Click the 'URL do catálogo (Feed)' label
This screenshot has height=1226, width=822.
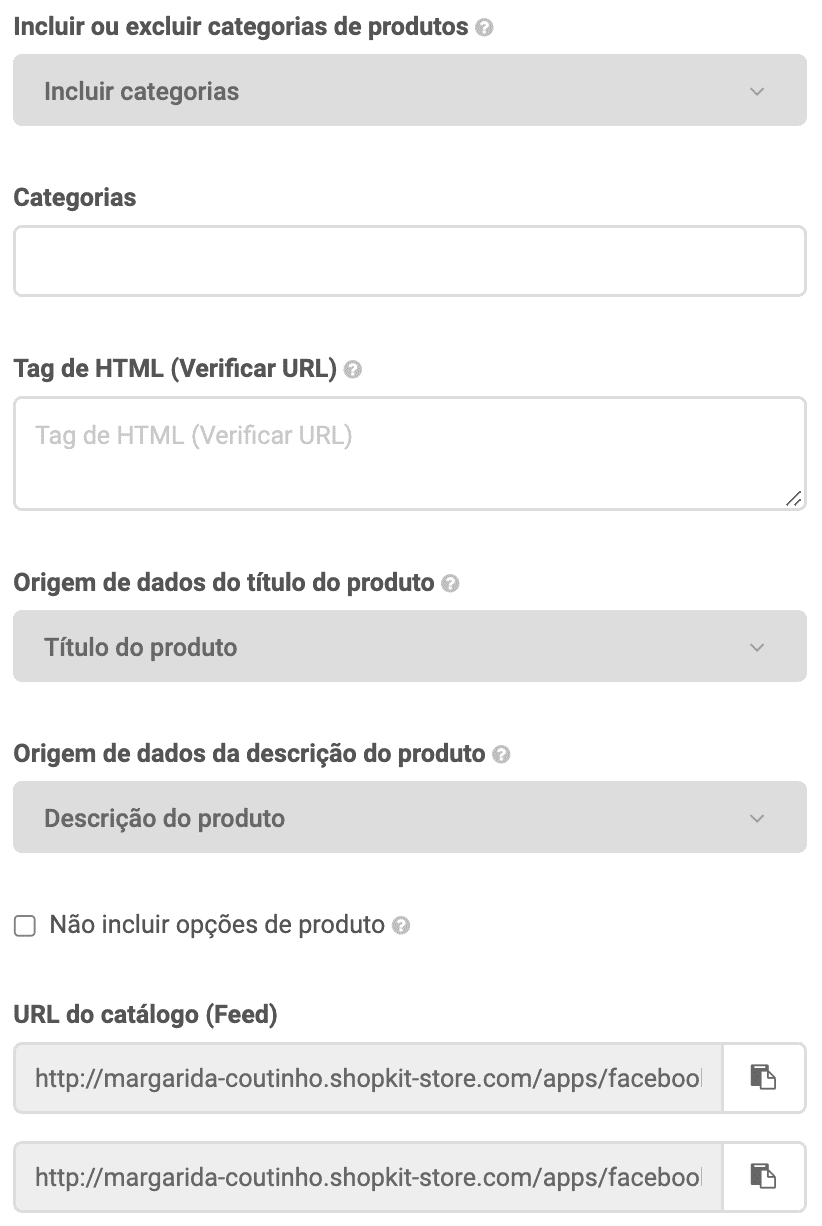pos(145,1015)
